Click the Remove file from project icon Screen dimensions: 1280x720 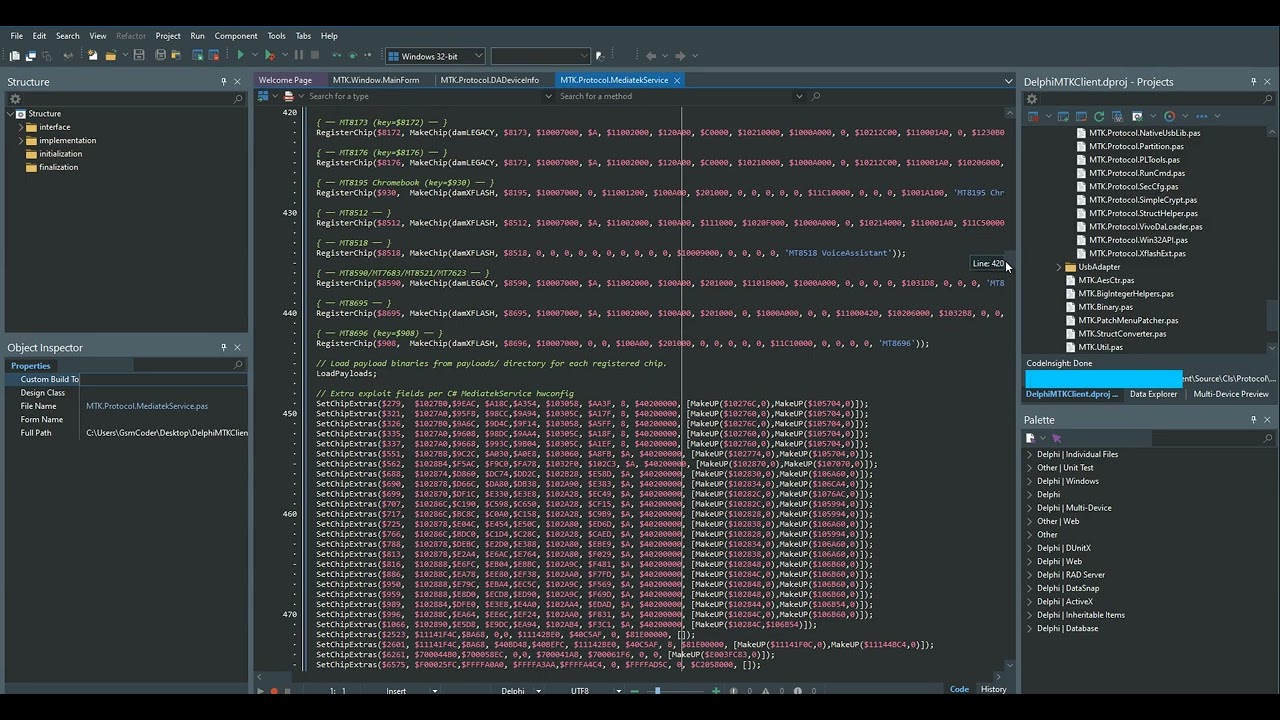click(214, 55)
